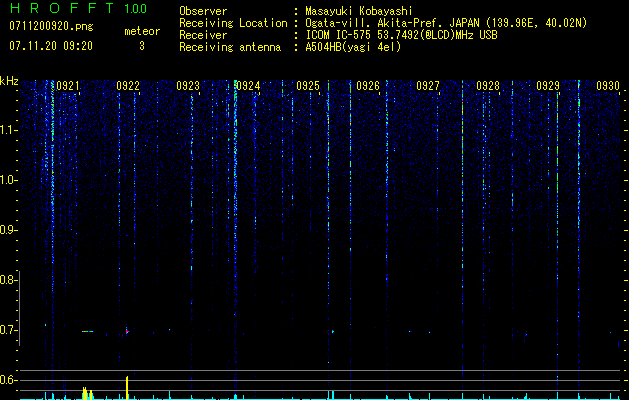Screen dimensions: 629x400
Task: Click the 0.7 kHz axis label
Action: (8, 330)
